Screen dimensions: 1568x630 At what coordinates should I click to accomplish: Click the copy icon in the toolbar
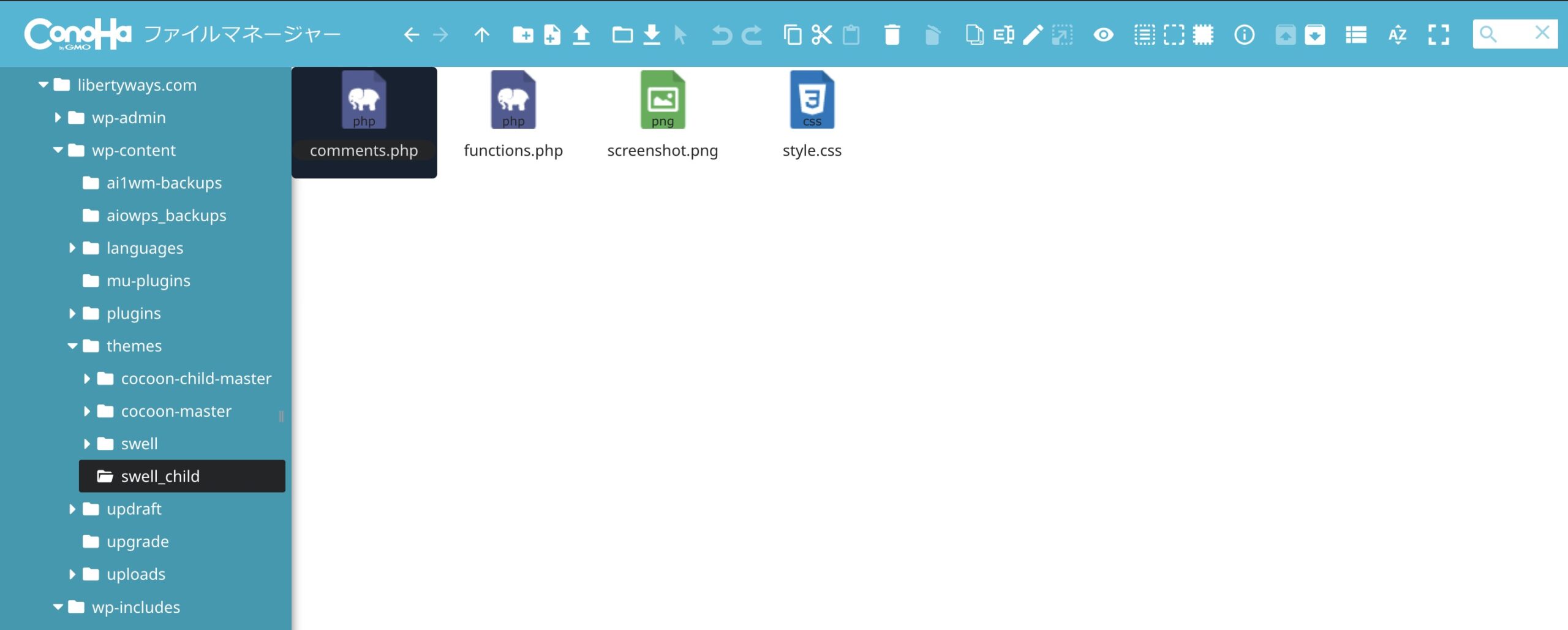(x=793, y=35)
